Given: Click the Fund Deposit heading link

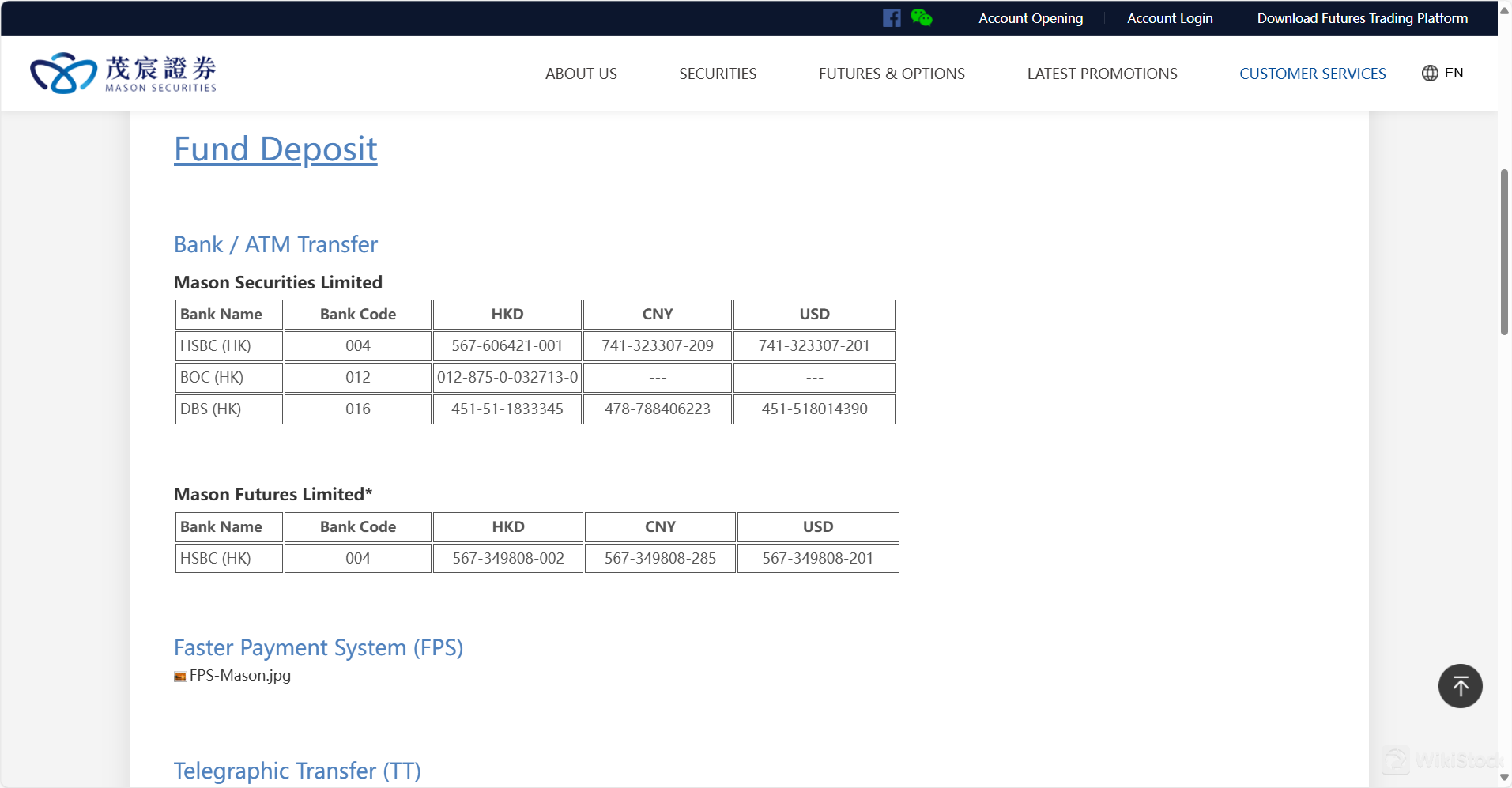Looking at the screenshot, I should click(x=275, y=149).
